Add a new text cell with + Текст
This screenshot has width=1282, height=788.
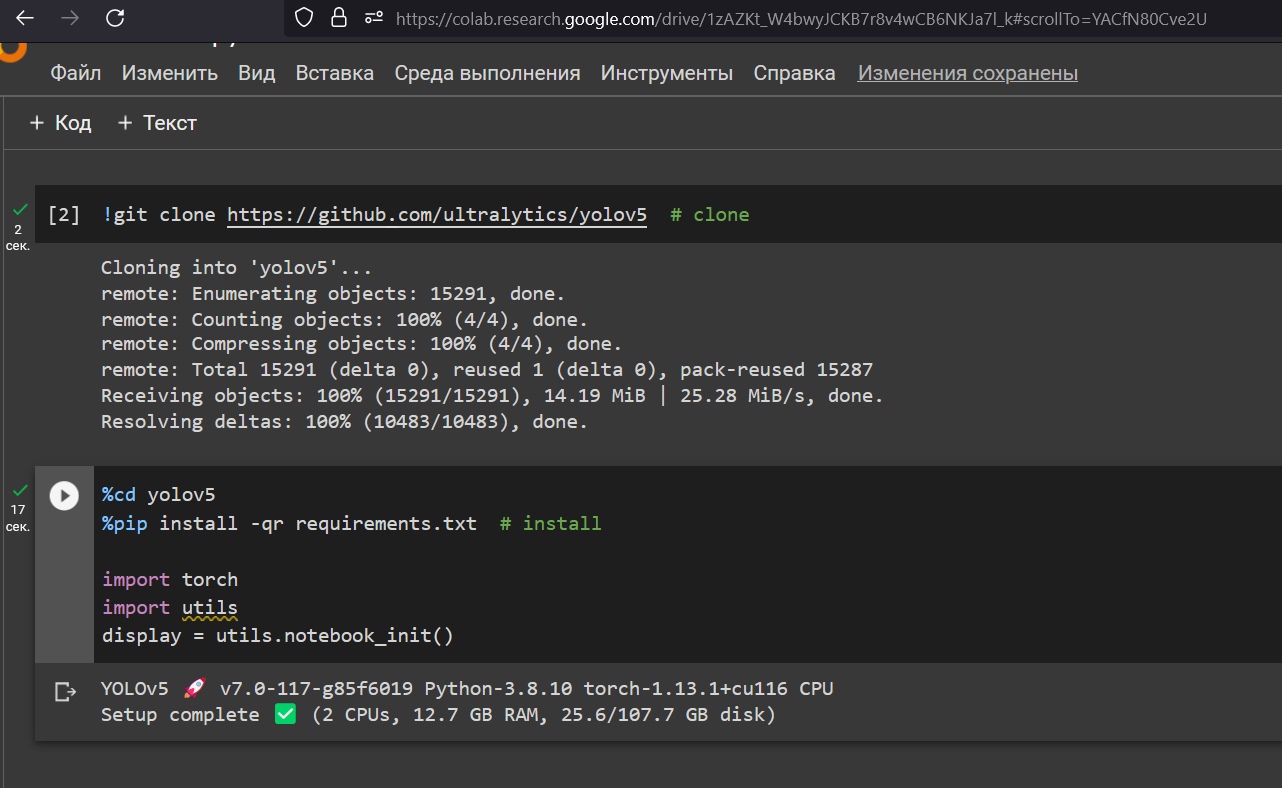click(x=157, y=123)
